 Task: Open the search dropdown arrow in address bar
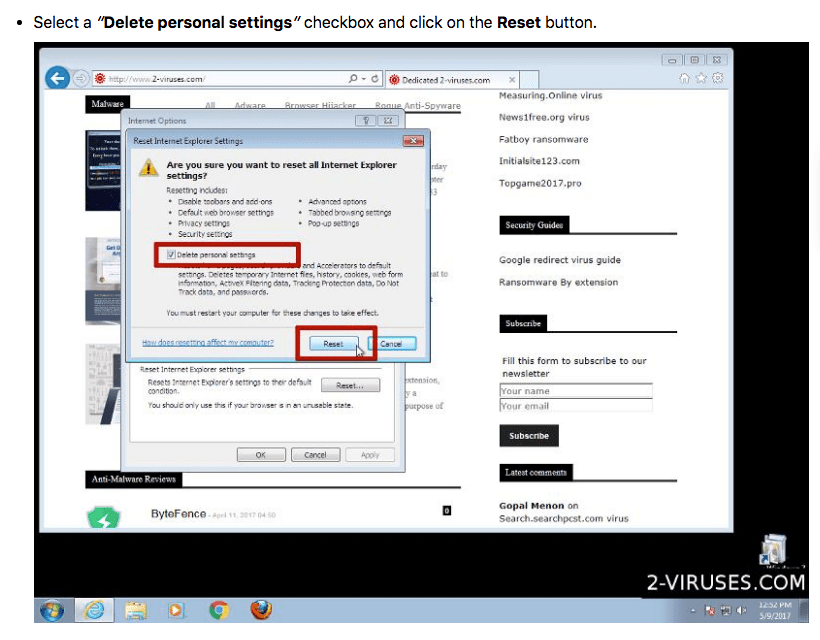(363, 79)
